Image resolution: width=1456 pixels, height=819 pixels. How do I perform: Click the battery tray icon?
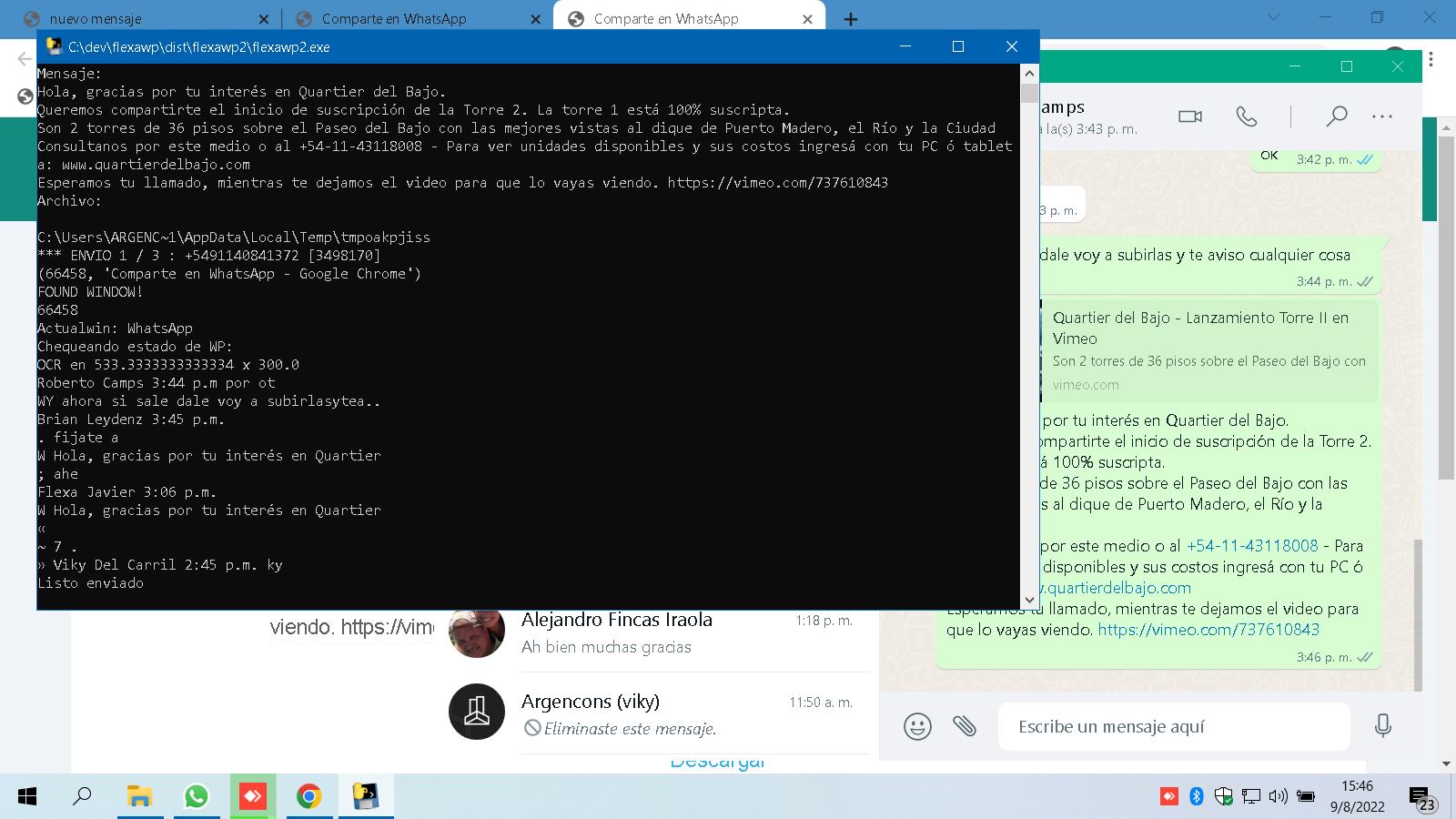point(1306,796)
